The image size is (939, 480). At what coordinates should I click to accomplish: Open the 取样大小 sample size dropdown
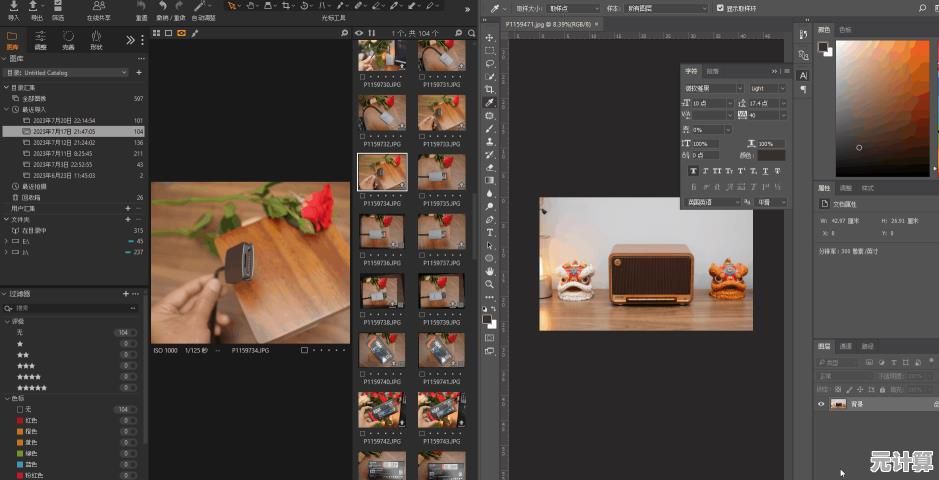pos(573,8)
